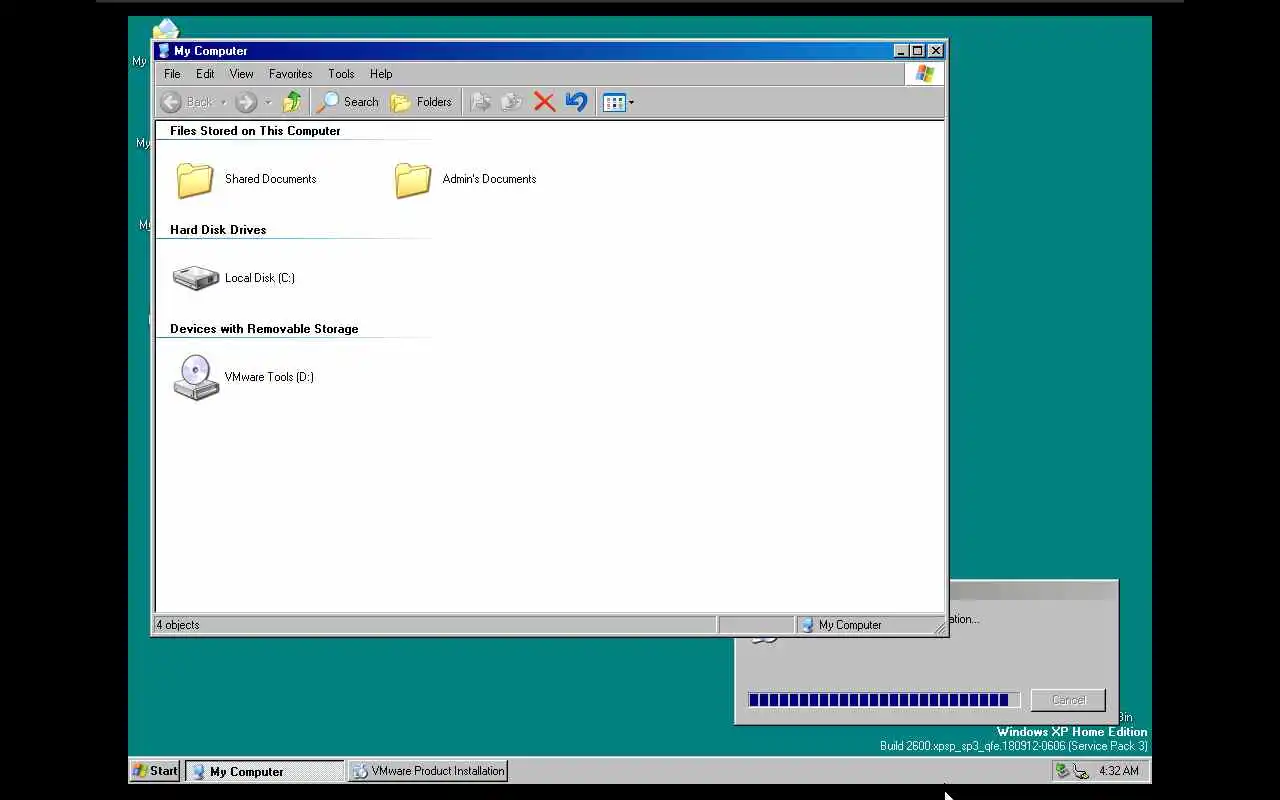
Task: Cancel the VMware installation dialog
Action: 1068,700
